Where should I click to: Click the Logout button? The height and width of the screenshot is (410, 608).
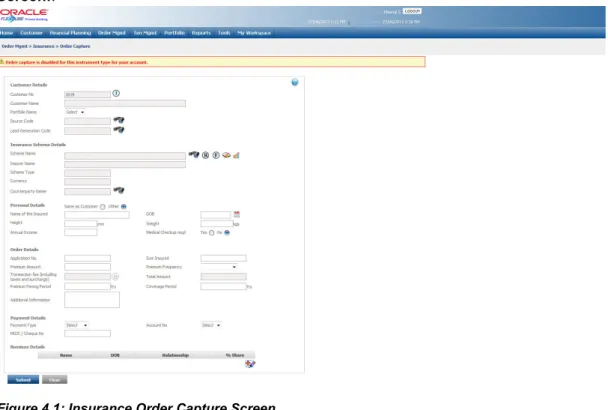(x=412, y=11)
